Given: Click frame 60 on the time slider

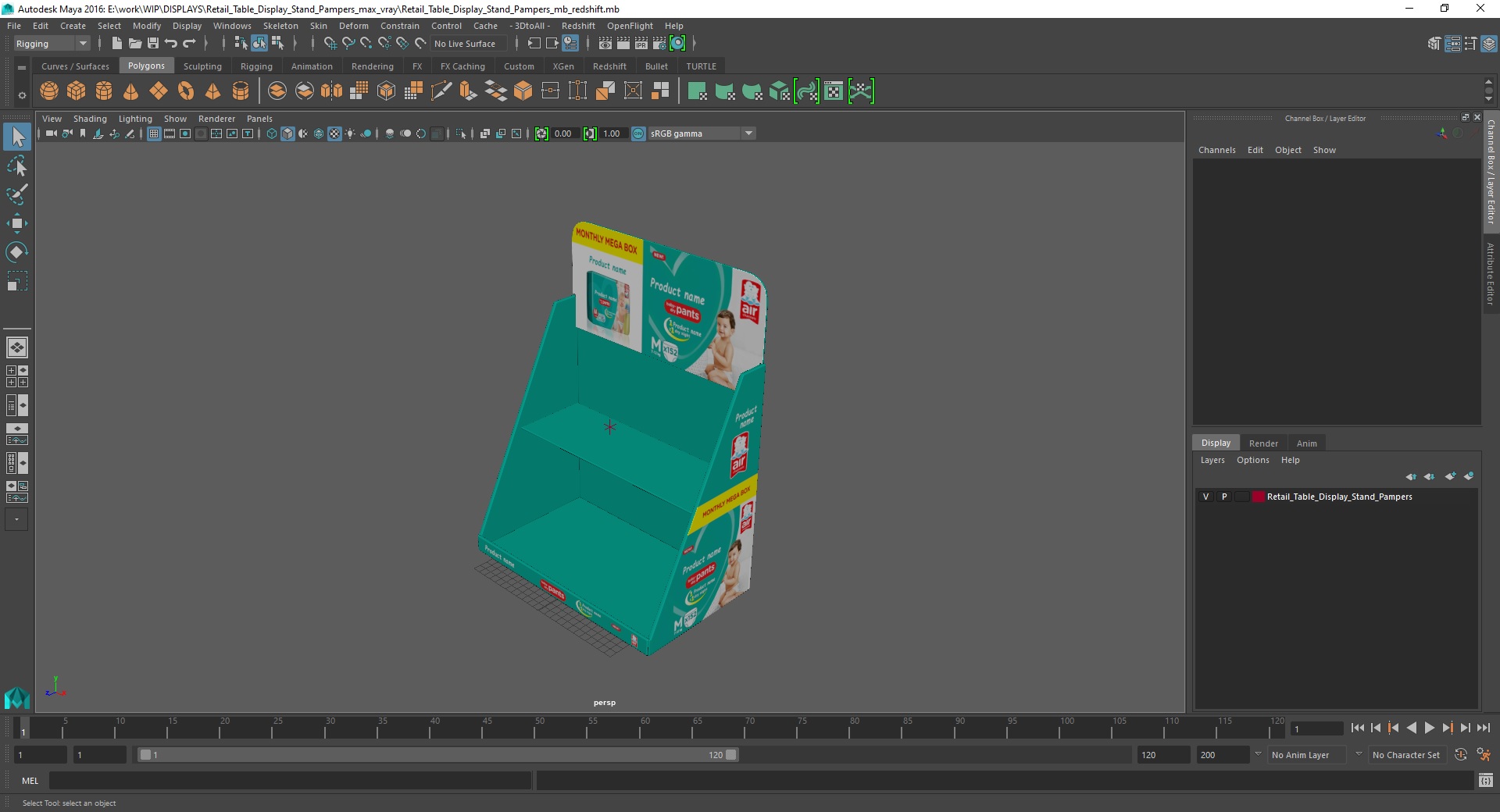Looking at the screenshot, I should click(x=645, y=728).
